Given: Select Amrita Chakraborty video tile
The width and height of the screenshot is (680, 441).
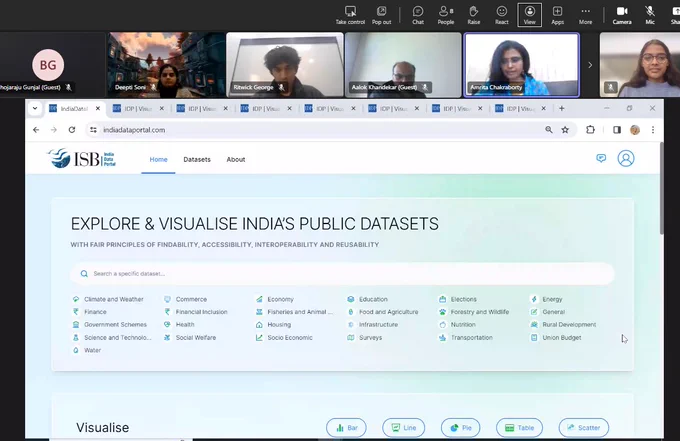Looking at the screenshot, I should (522, 65).
